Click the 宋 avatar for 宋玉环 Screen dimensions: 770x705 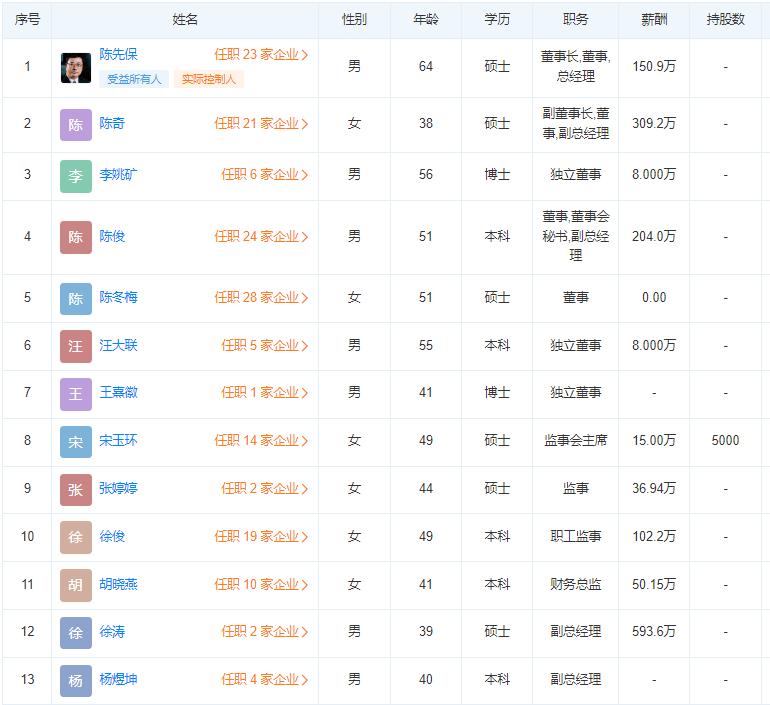point(75,441)
